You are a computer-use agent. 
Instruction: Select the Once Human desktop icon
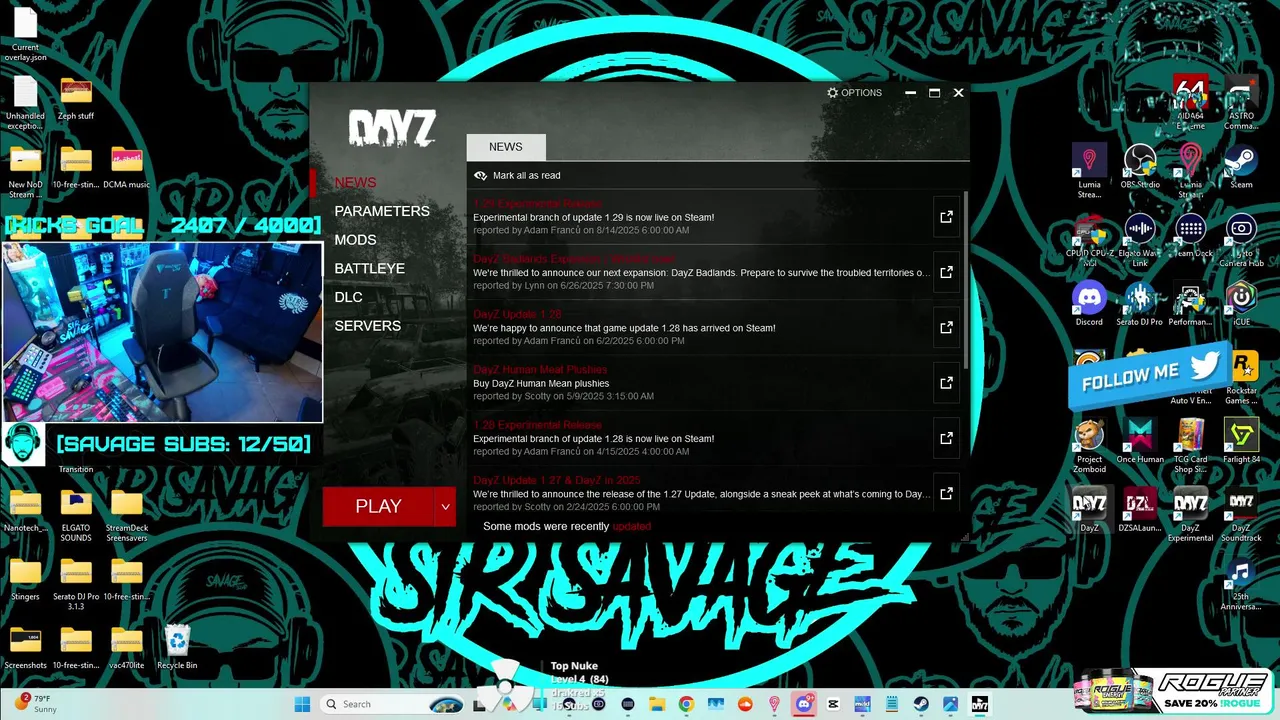[x=1140, y=441]
